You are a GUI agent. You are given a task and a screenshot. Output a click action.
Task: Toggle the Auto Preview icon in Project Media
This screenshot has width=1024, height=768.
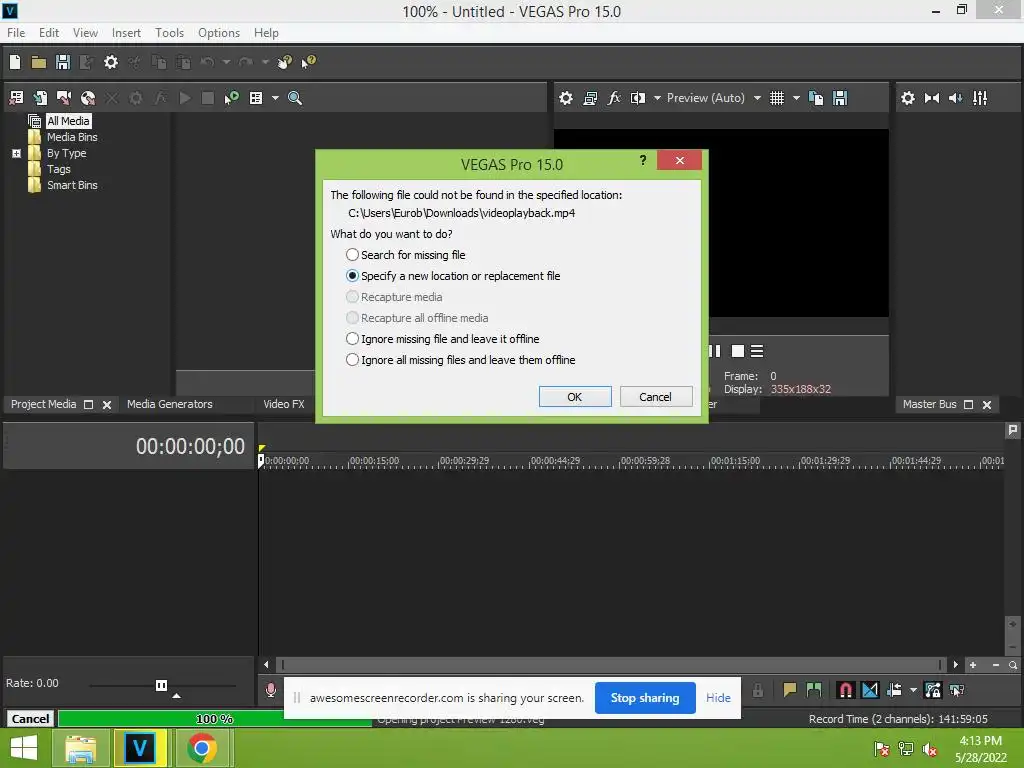click(x=231, y=98)
